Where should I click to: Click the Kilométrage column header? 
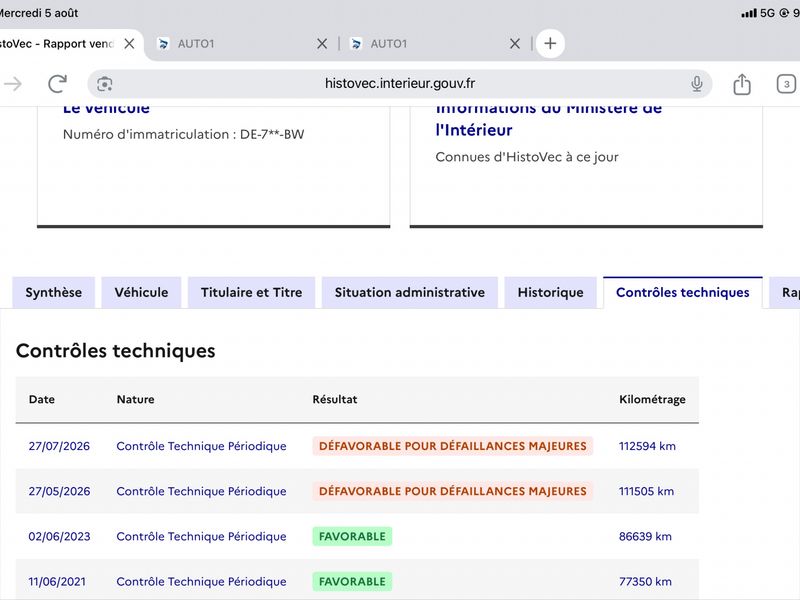[653, 399]
